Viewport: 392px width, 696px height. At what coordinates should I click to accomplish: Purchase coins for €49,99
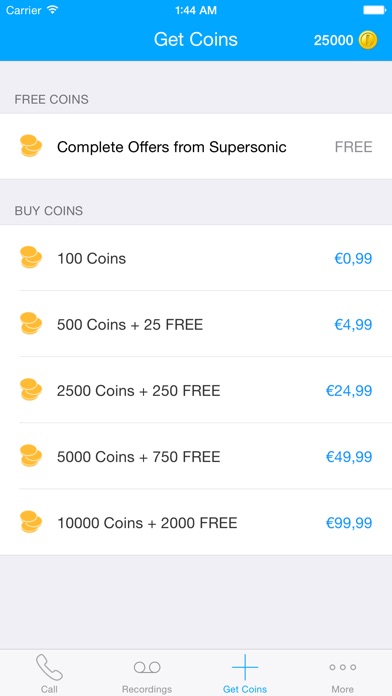(x=349, y=457)
